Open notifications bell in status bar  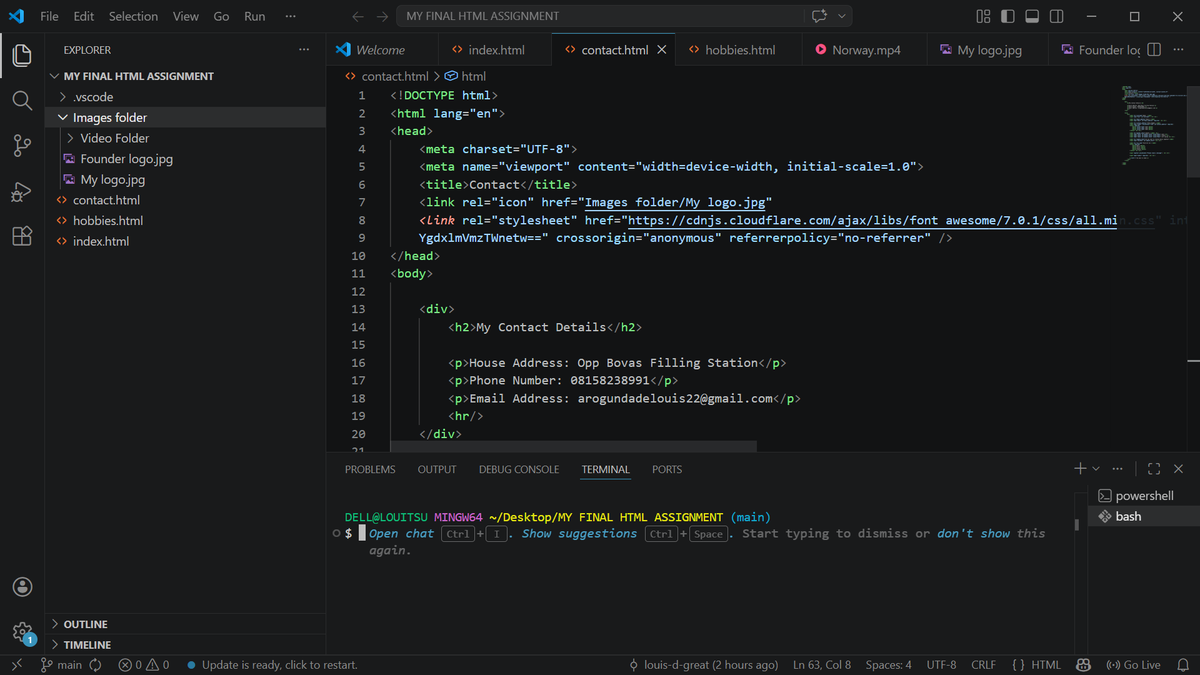(1182, 665)
